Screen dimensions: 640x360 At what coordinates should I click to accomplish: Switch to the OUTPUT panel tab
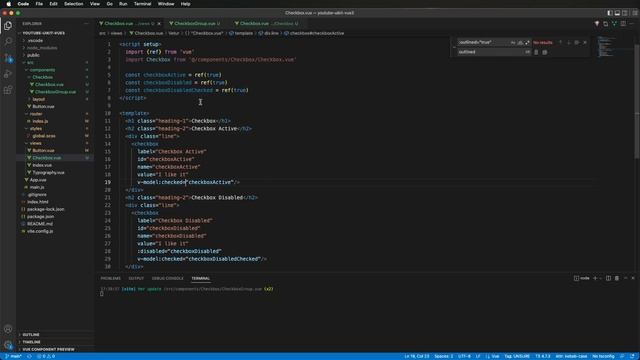(x=136, y=278)
